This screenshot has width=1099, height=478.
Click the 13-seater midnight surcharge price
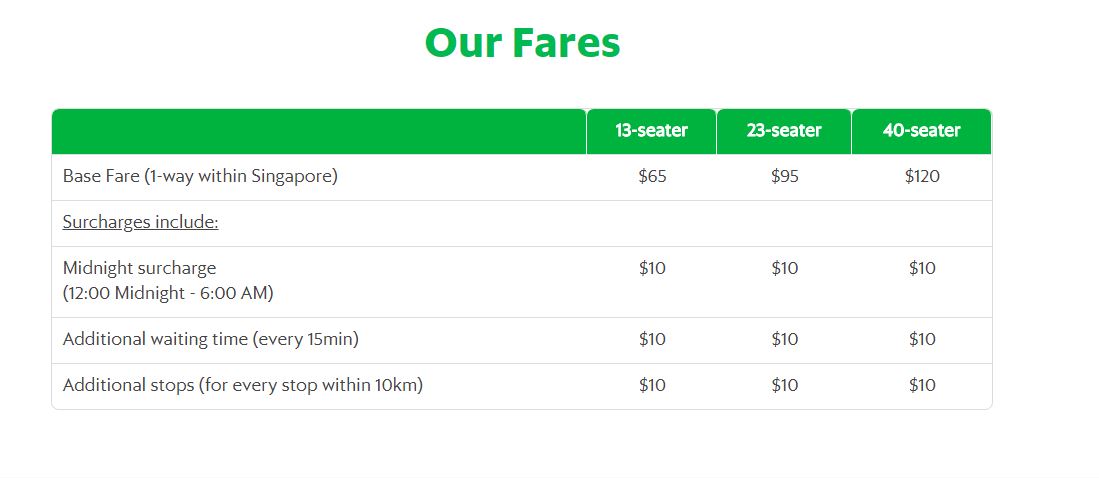[652, 269]
